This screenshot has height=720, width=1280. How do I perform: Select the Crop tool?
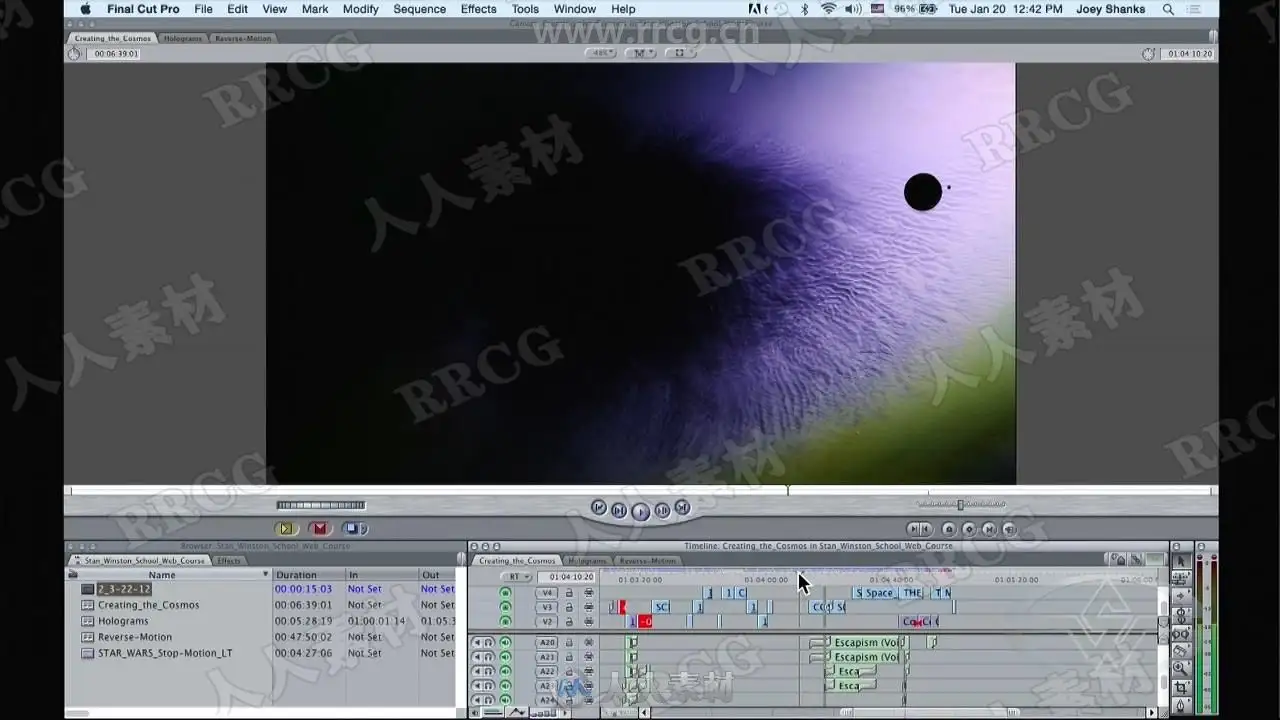click(x=1180, y=688)
